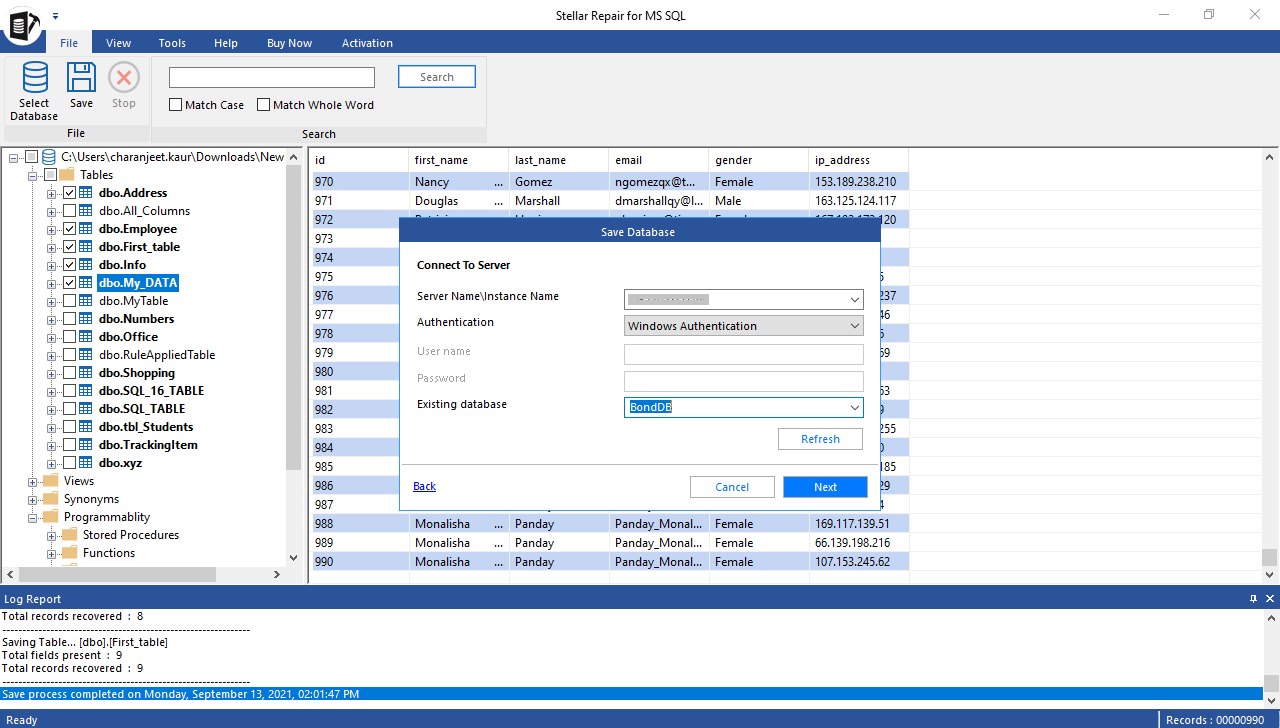Enable the Match Whole Word checkbox

[264, 105]
